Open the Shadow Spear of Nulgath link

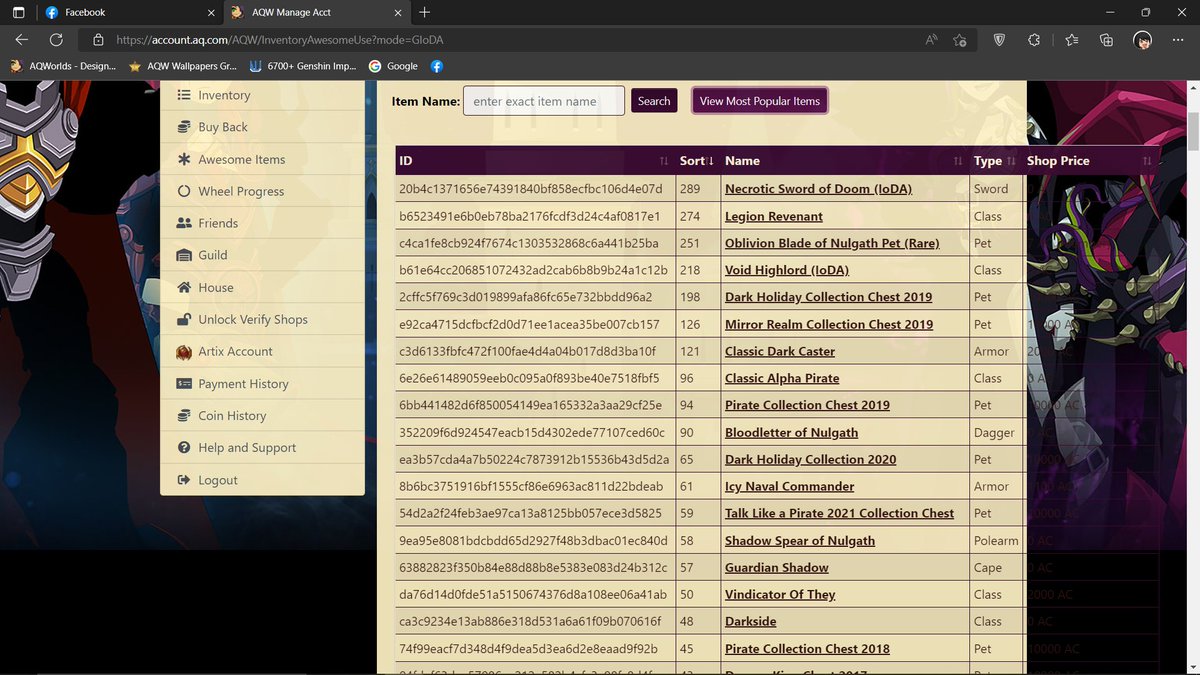[800, 540]
